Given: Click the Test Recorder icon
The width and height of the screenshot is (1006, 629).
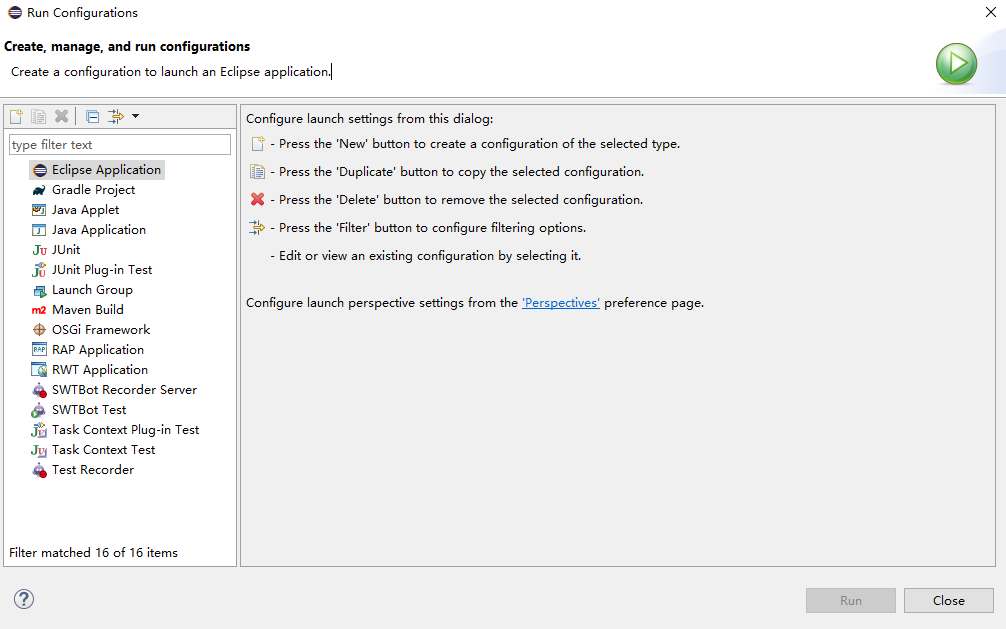Looking at the screenshot, I should [39, 470].
